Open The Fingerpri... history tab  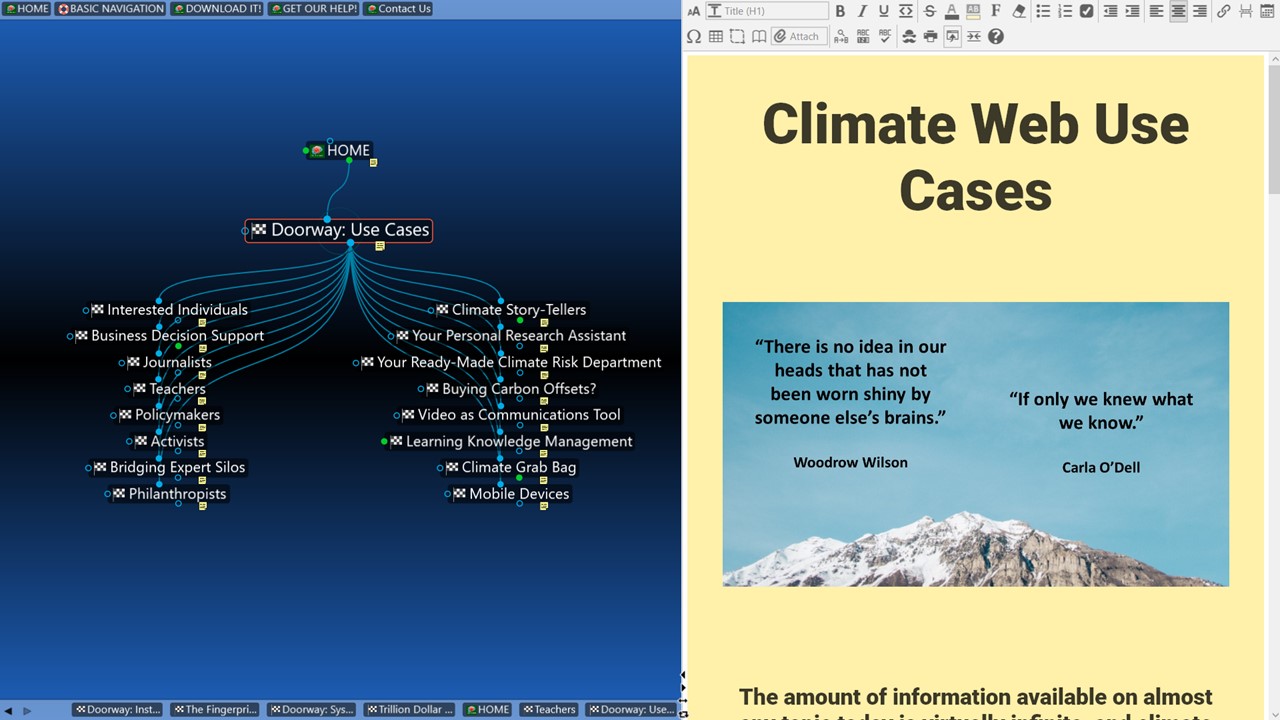pyautogui.click(x=214, y=710)
